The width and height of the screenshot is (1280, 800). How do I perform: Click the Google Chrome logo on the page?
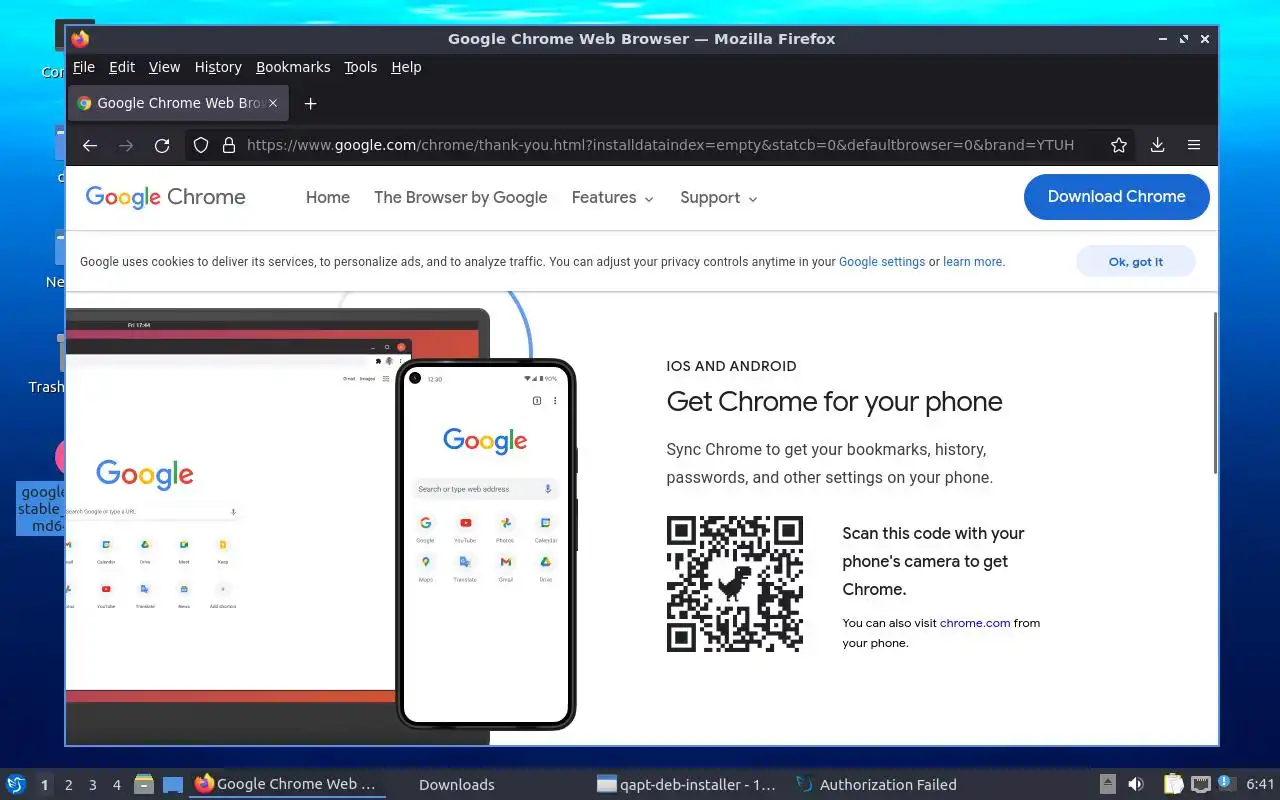click(x=165, y=197)
